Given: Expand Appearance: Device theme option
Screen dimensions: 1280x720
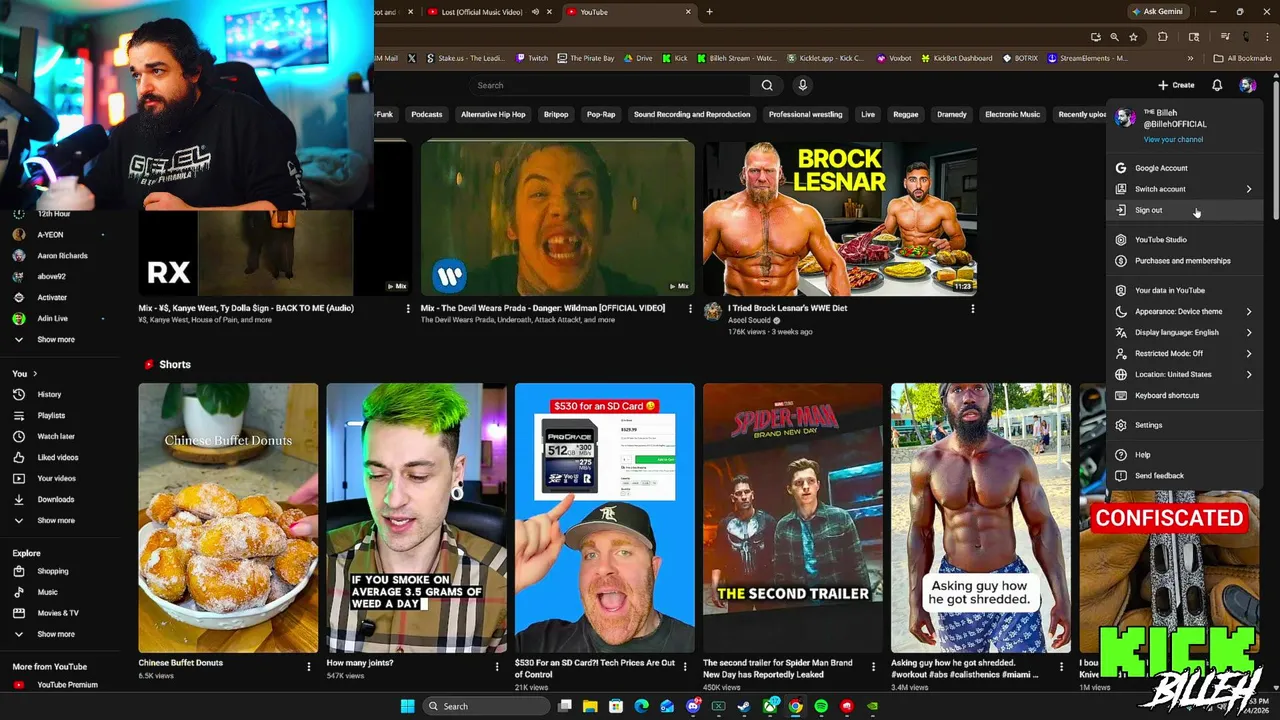Looking at the screenshot, I should (x=1185, y=311).
